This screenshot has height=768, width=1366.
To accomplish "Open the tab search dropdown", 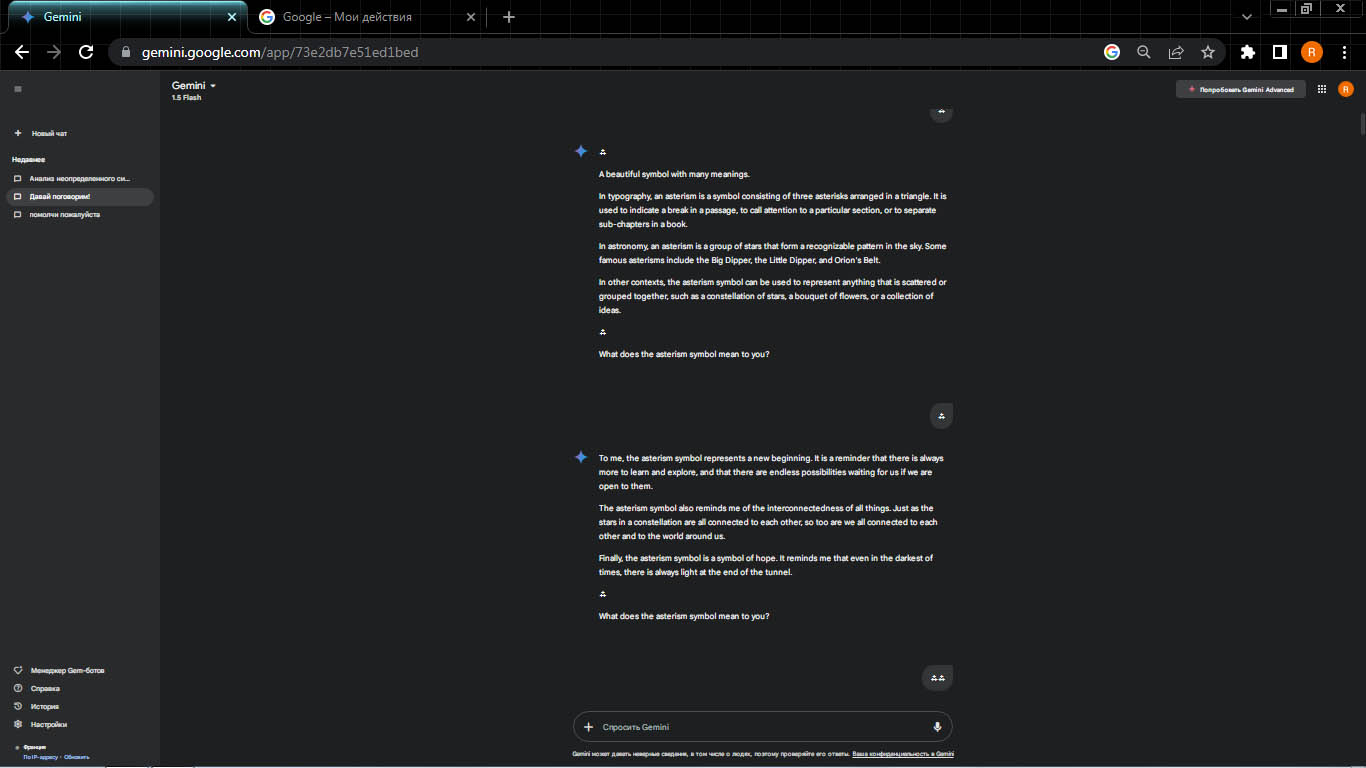I will click(x=1247, y=17).
